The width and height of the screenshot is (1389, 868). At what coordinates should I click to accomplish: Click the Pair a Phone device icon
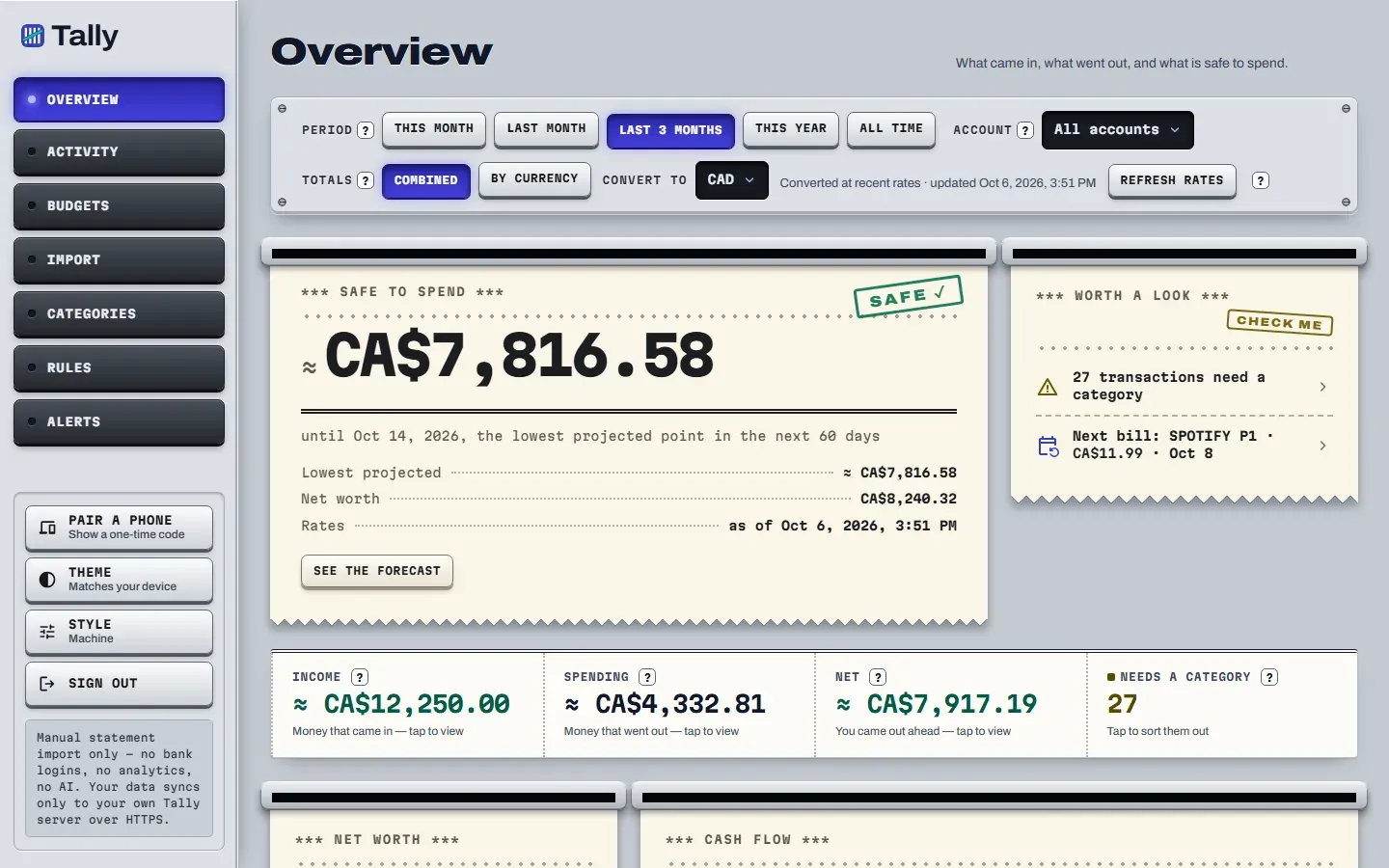pos(47,528)
